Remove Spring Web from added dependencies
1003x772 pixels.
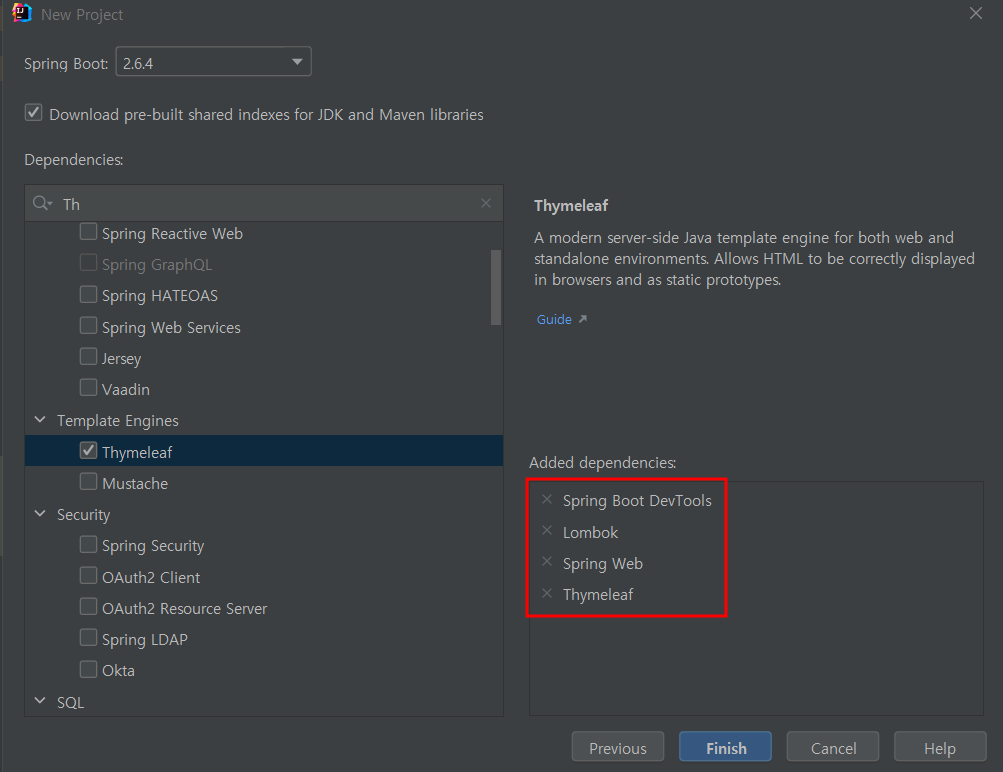click(x=547, y=562)
